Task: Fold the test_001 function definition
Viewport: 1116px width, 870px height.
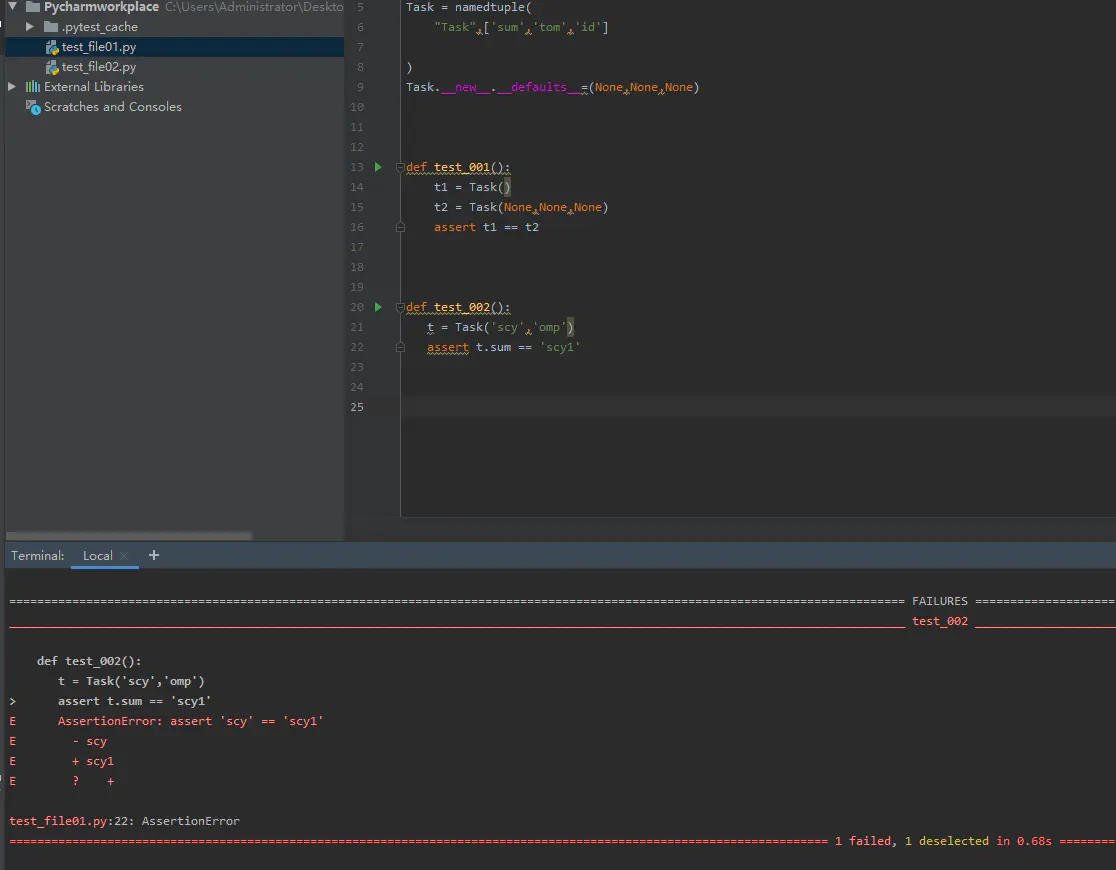Action: pyautogui.click(x=400, y=167)
